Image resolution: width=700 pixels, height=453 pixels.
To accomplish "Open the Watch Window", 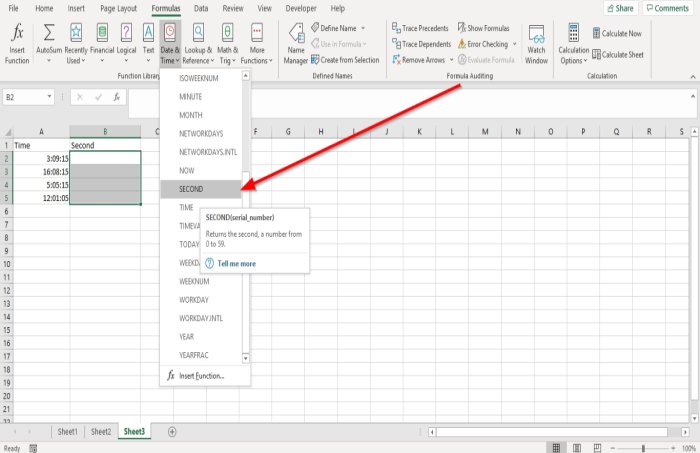I will click(x=536, y=44).
